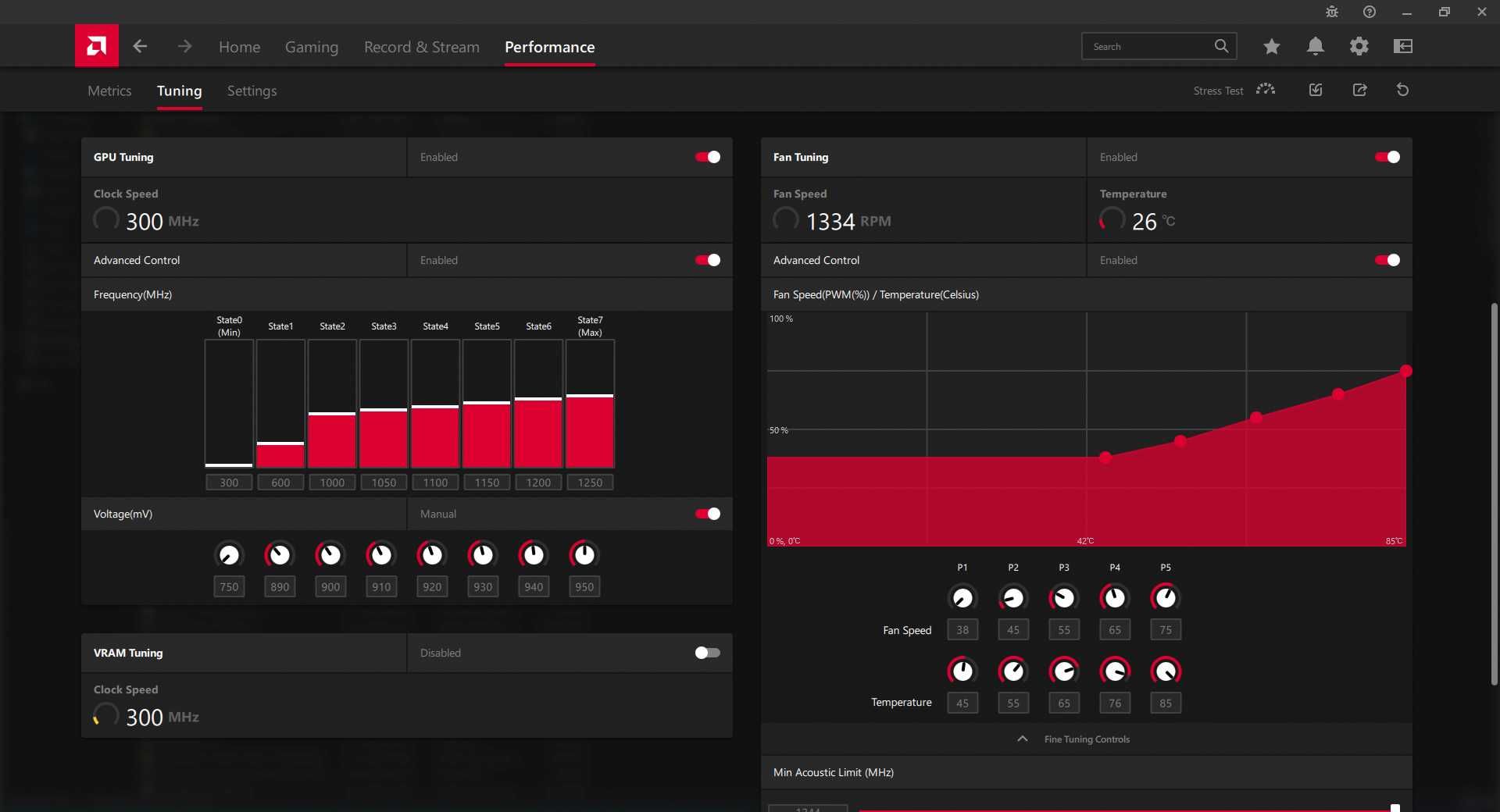Click the P1 fan speed knob
Viewport: 1500px width, 812px height.
click(962, 598)
